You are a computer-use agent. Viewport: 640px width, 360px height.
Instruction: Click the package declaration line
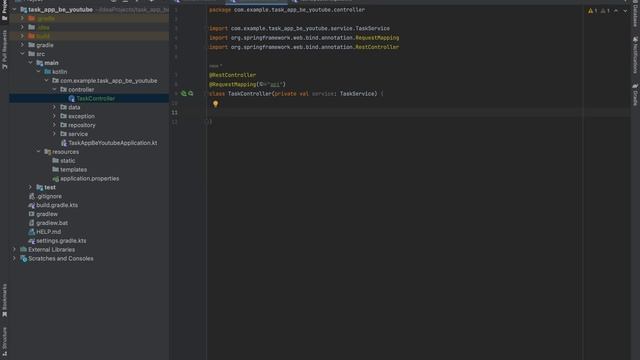coord(287,10)
